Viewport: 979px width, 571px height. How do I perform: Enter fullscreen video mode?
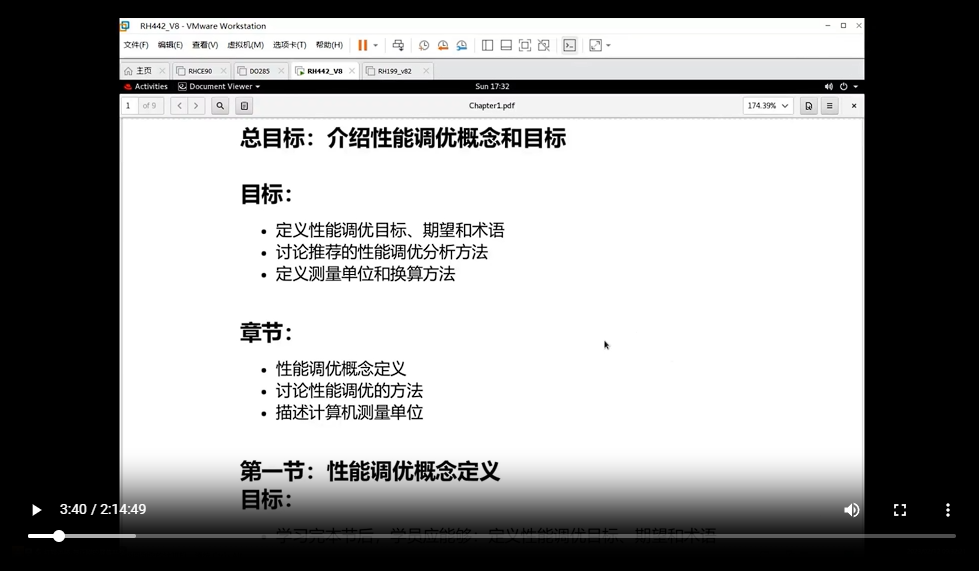[x=899, y=510]
